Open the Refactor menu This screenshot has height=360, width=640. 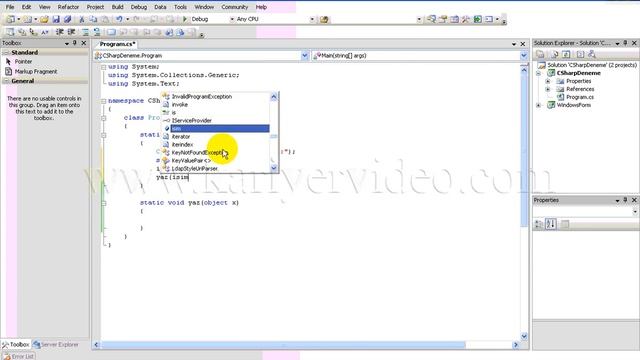click(x=68, y=7)
